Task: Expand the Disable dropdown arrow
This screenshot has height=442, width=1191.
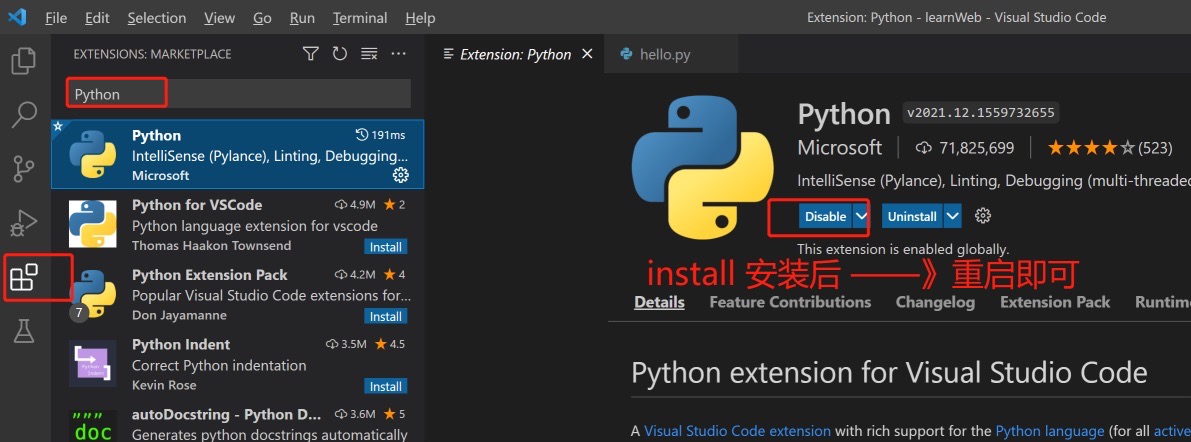Action: tap(861, 216)
